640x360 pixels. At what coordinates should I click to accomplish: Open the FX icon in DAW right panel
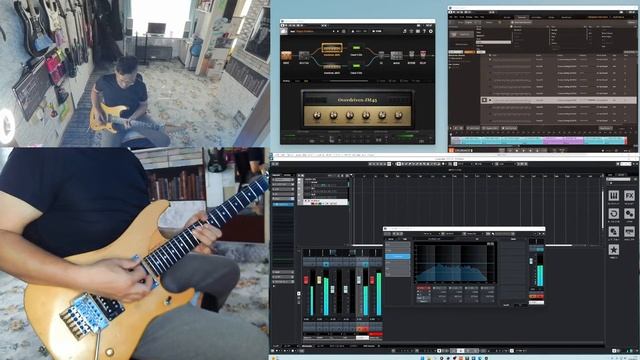click(629, 196)
